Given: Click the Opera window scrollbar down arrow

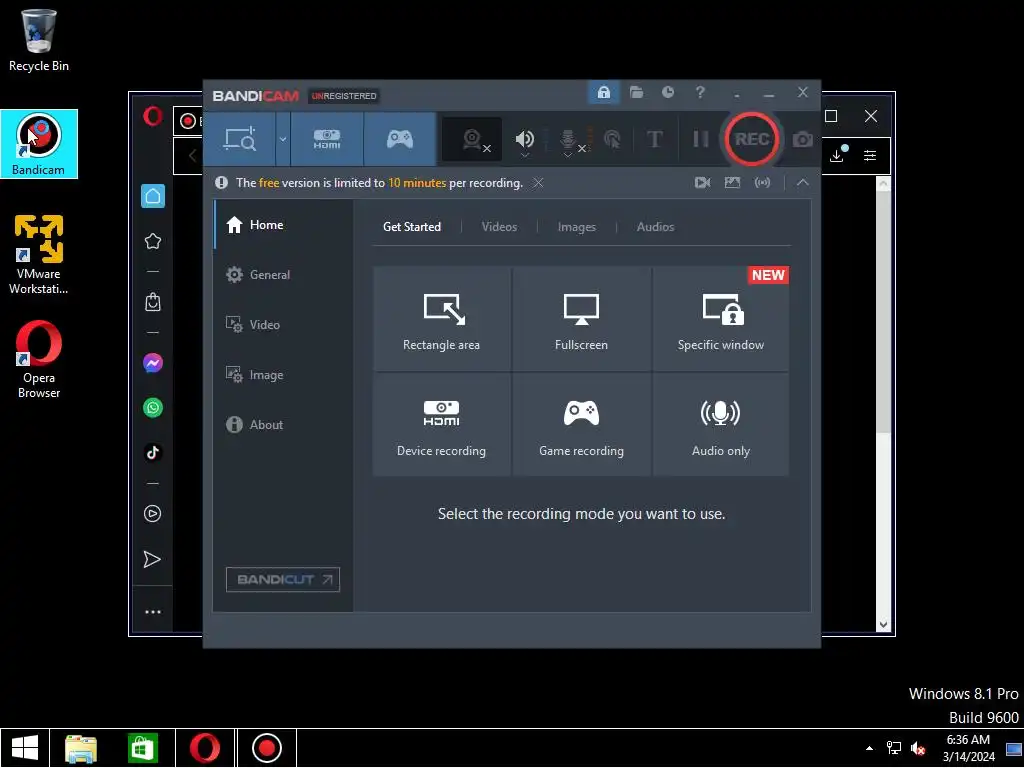Looking at the screenshot, I should pyautogui.click(x=883, y=625).
